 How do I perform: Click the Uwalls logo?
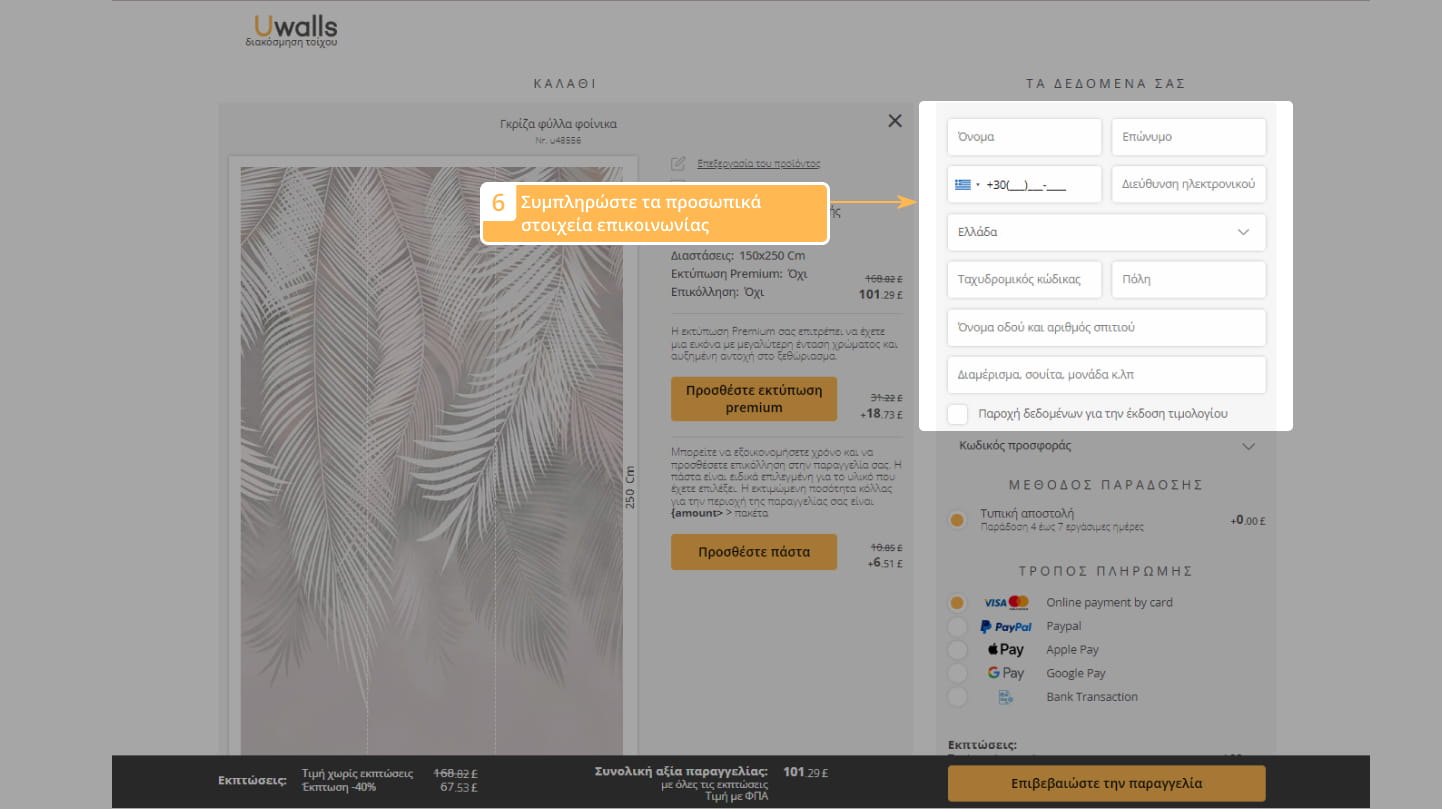[292, 31]
